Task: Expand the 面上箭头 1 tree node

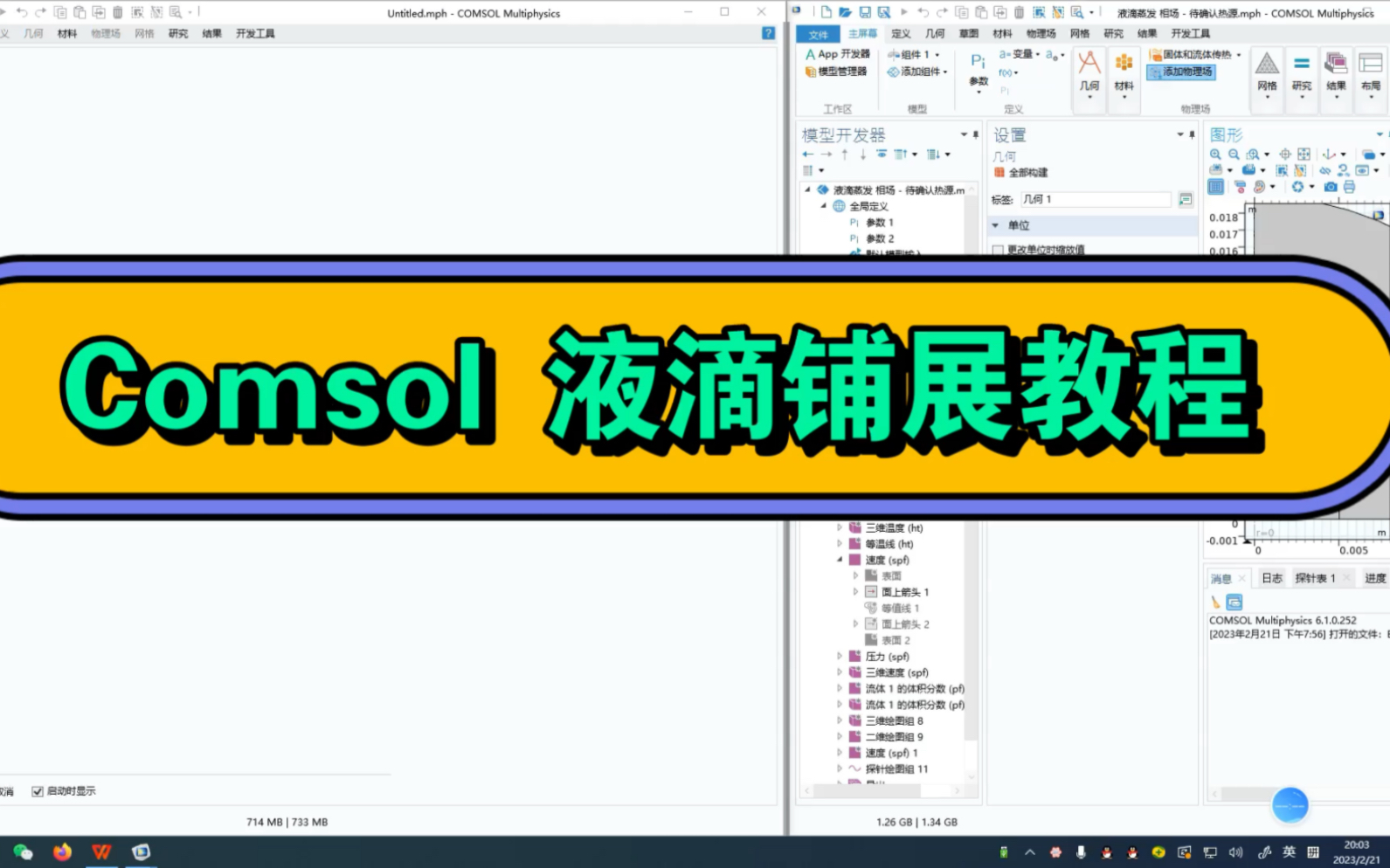Action: coord(855,592)
